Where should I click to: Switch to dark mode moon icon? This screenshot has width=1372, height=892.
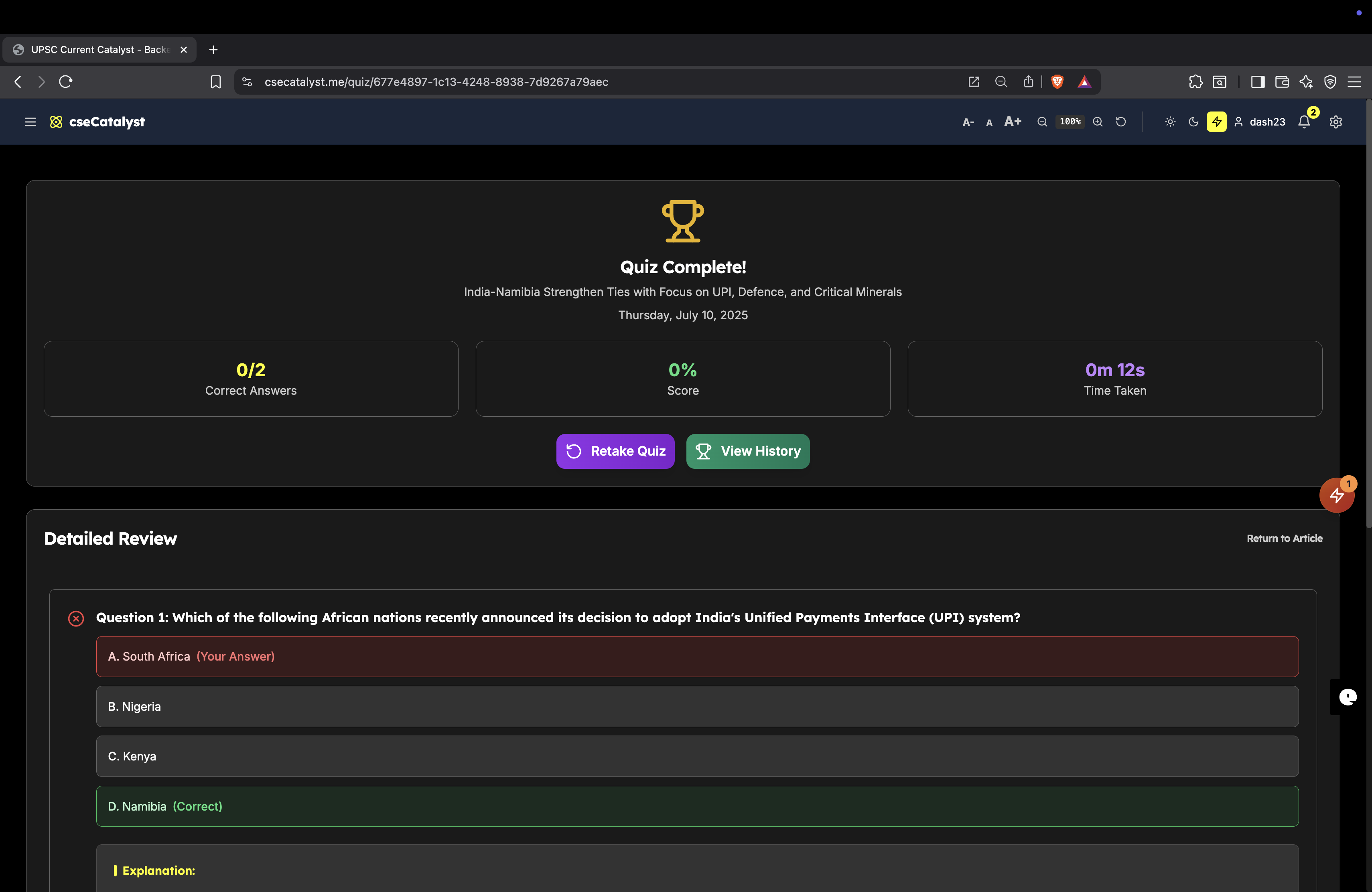(1193, 122)
